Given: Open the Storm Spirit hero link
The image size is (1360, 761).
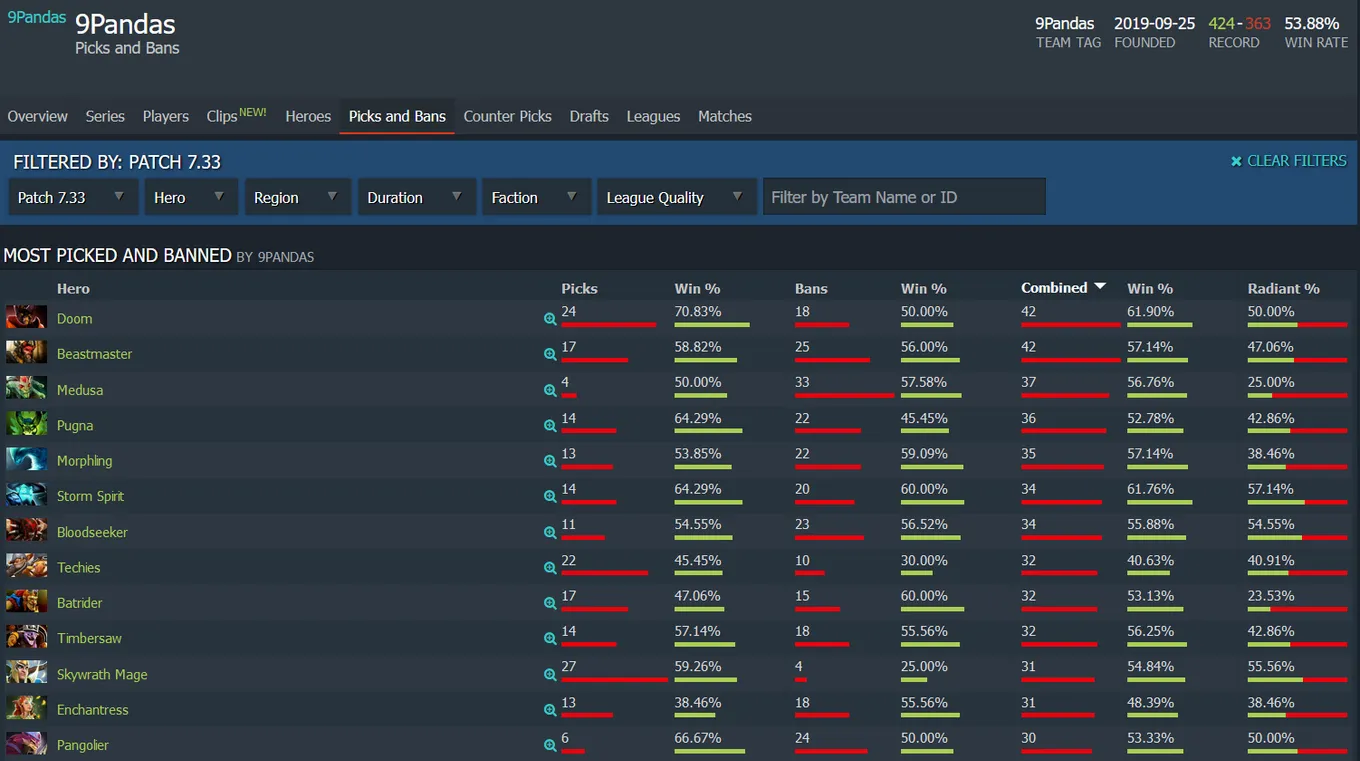Looking at the screenshot, I should click(90, 496).
